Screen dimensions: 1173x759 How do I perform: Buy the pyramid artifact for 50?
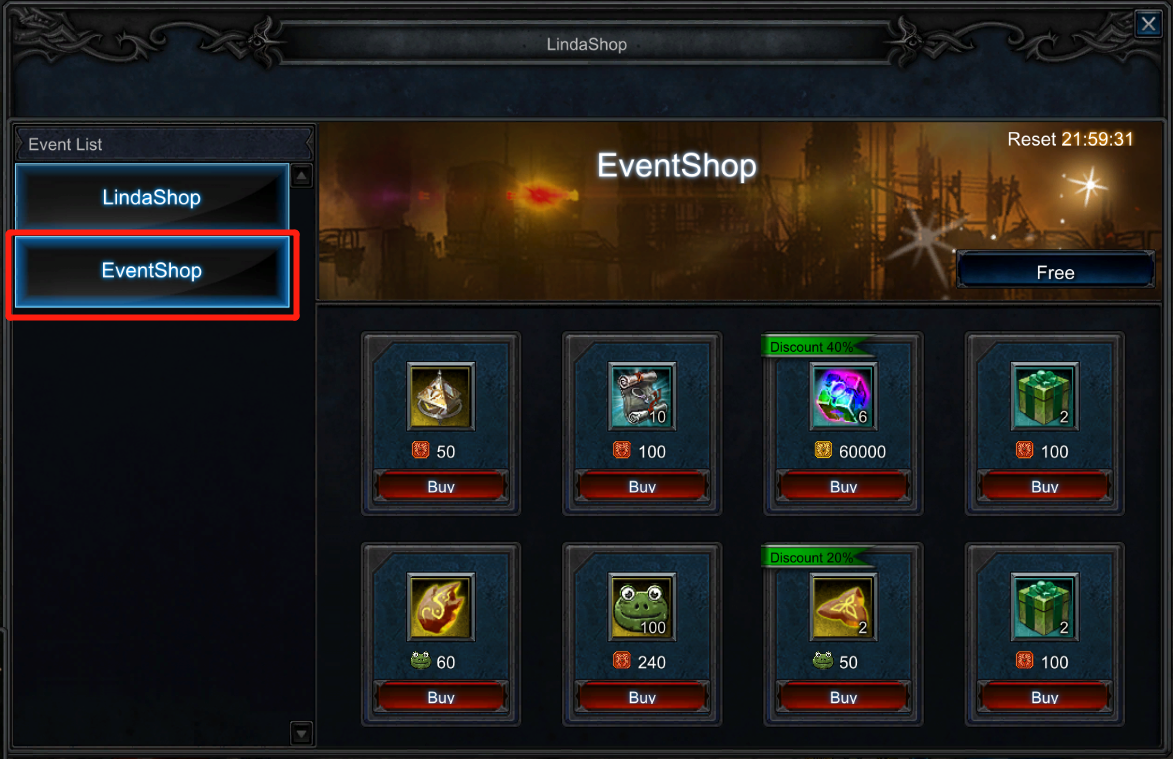click(x=441, y=487)
